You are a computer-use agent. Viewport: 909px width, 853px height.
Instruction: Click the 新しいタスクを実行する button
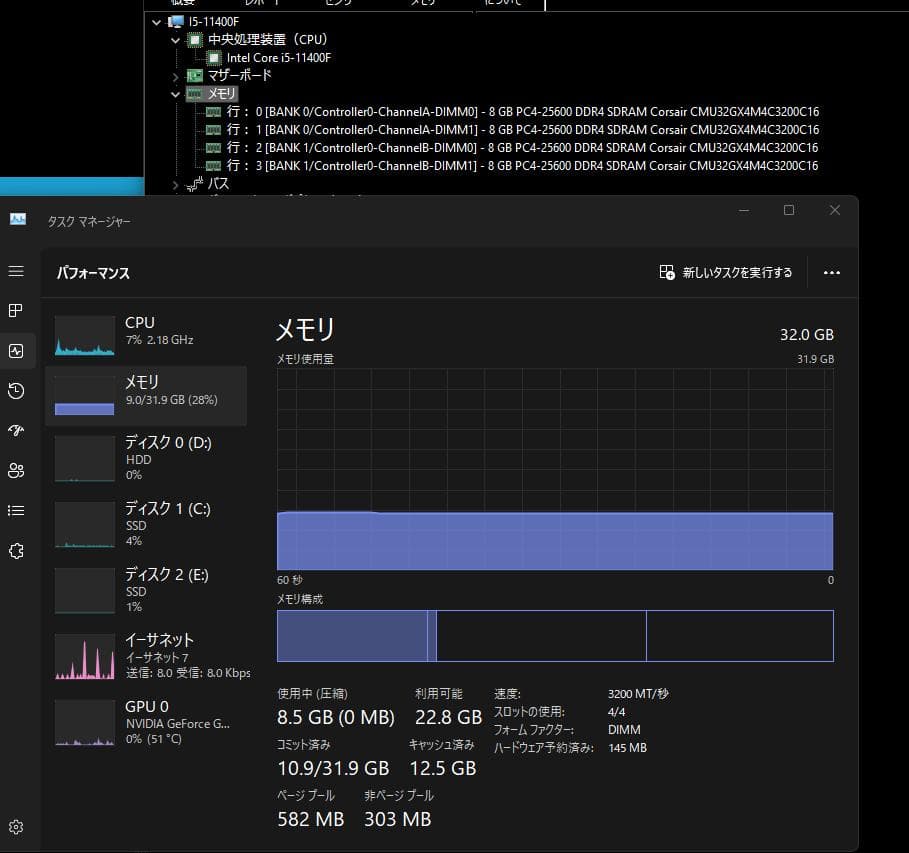tap(726, 272)
